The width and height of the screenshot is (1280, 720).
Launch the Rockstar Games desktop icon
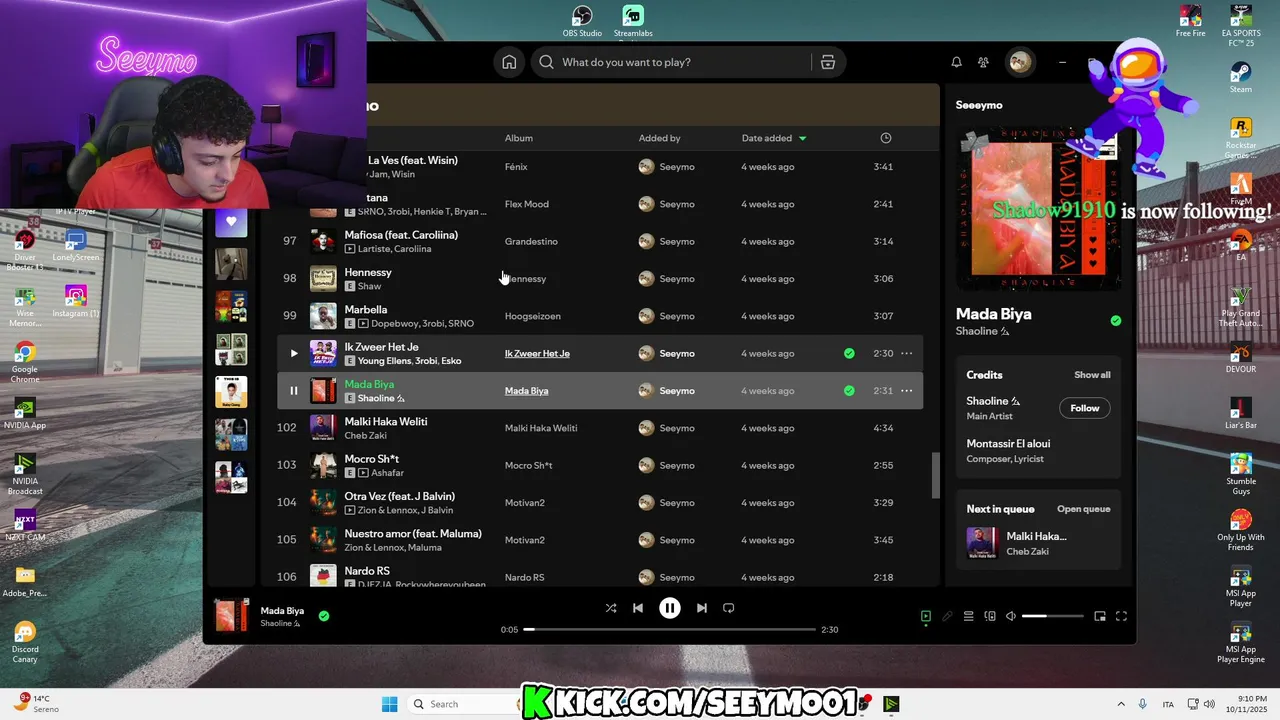[1241, 138]
